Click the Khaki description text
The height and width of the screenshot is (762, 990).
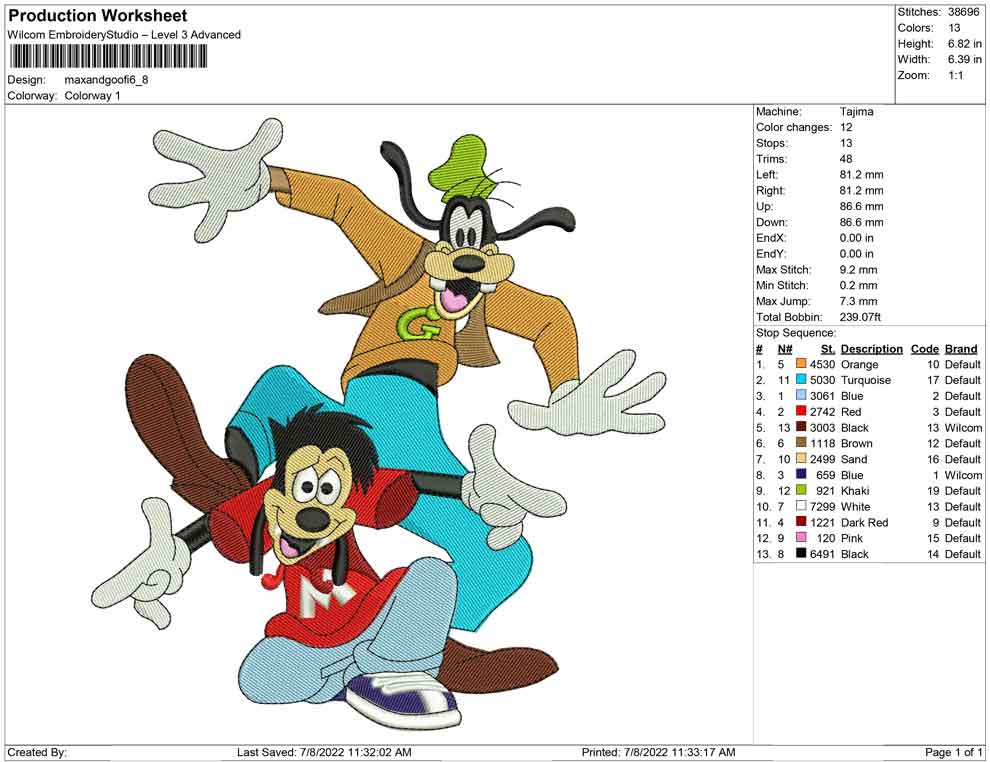point(855,491)
